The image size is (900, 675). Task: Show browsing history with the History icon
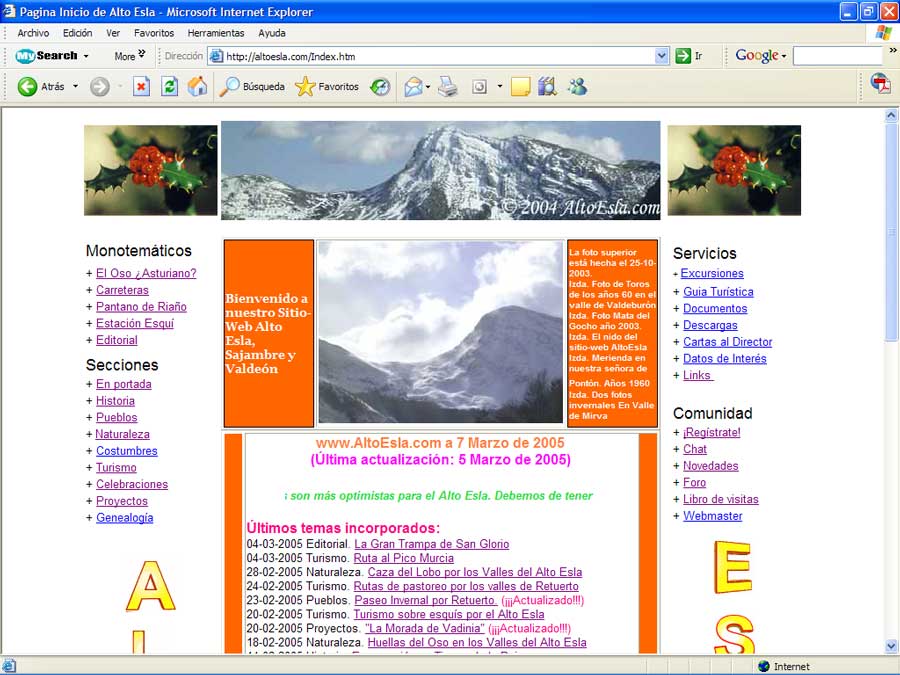380,87
